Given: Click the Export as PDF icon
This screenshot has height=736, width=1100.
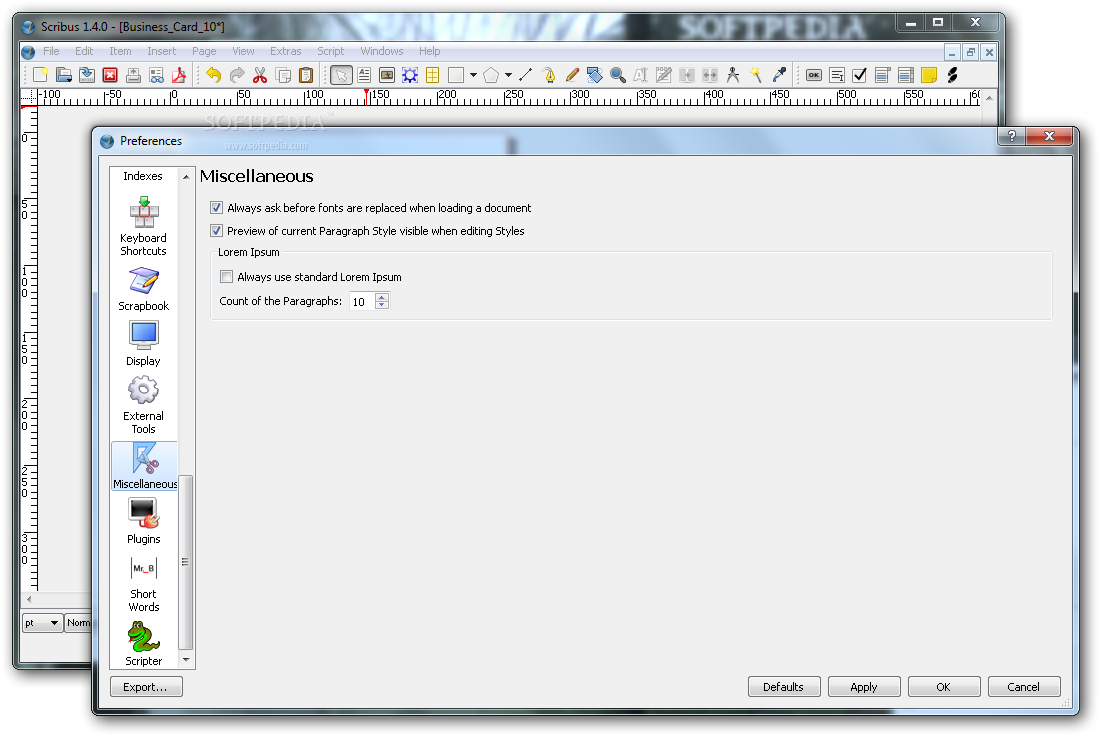Looking at the screenshot, I should (x=179, y=75).
